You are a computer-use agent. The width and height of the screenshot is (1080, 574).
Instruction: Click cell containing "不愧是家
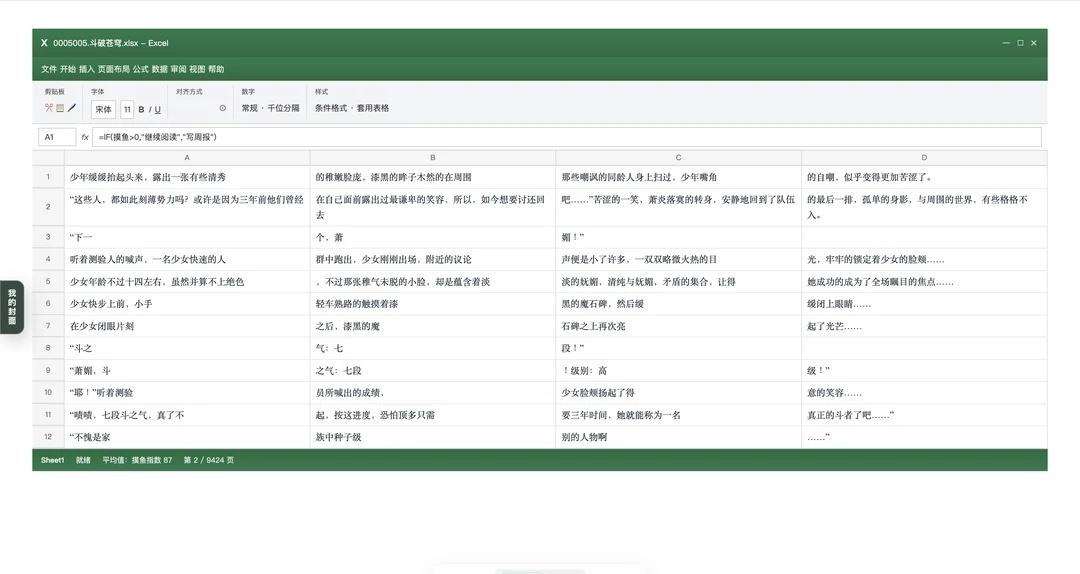pyautogui.click(x=187, y=437)
